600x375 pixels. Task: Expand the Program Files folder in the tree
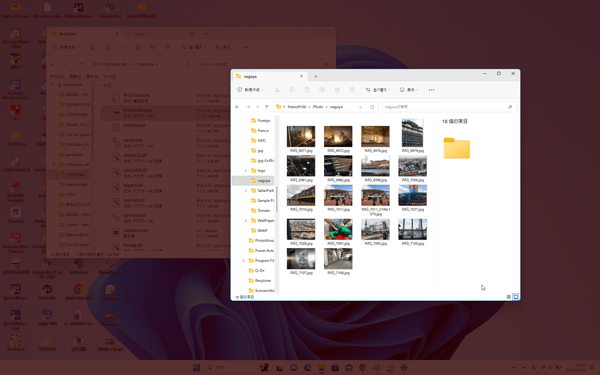tap(243, 260)
